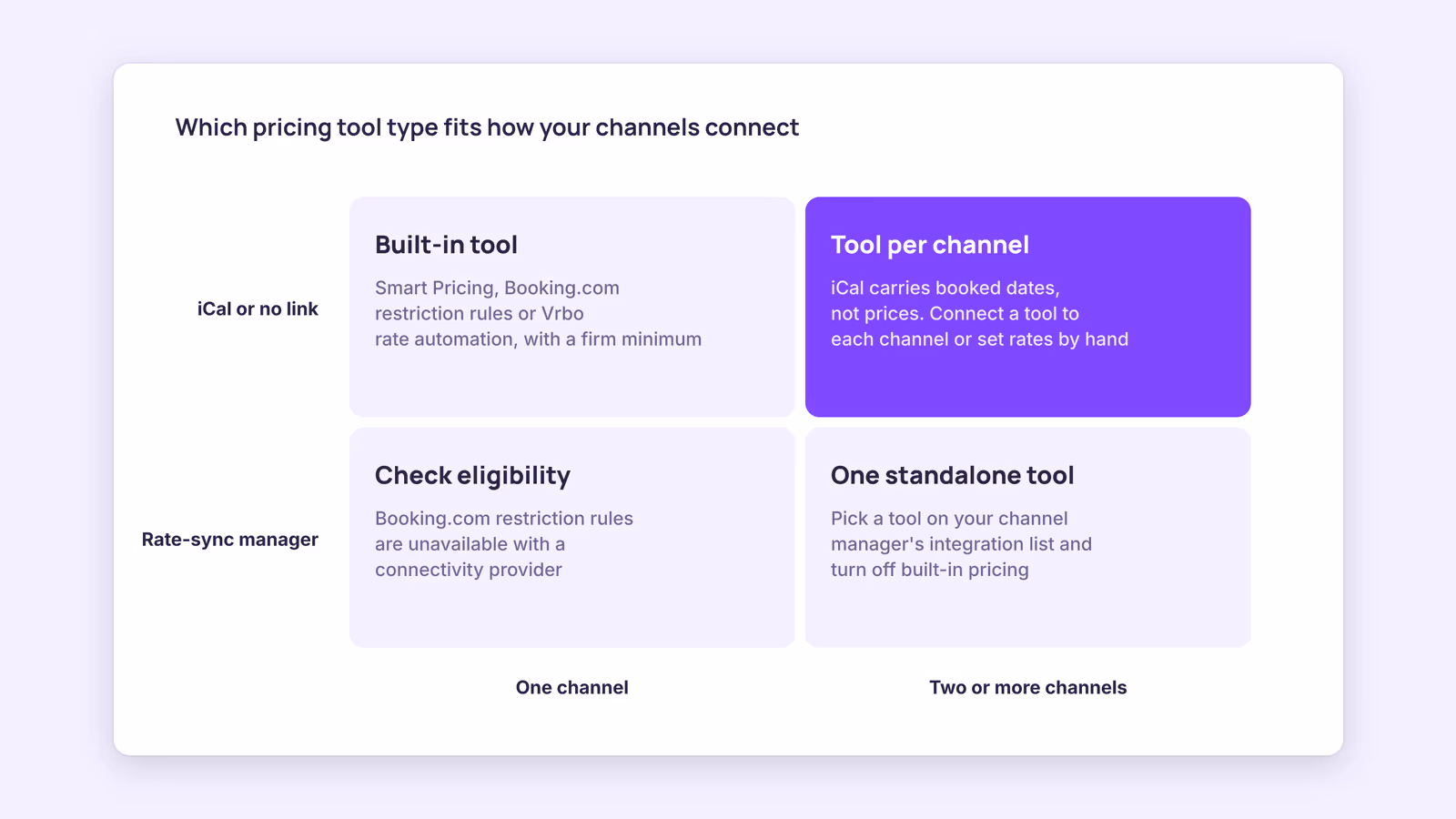1456x819 pixels.
Task: Click the title 'Which pricing tool type fits how your channels connect'
Action: (487, 127)
